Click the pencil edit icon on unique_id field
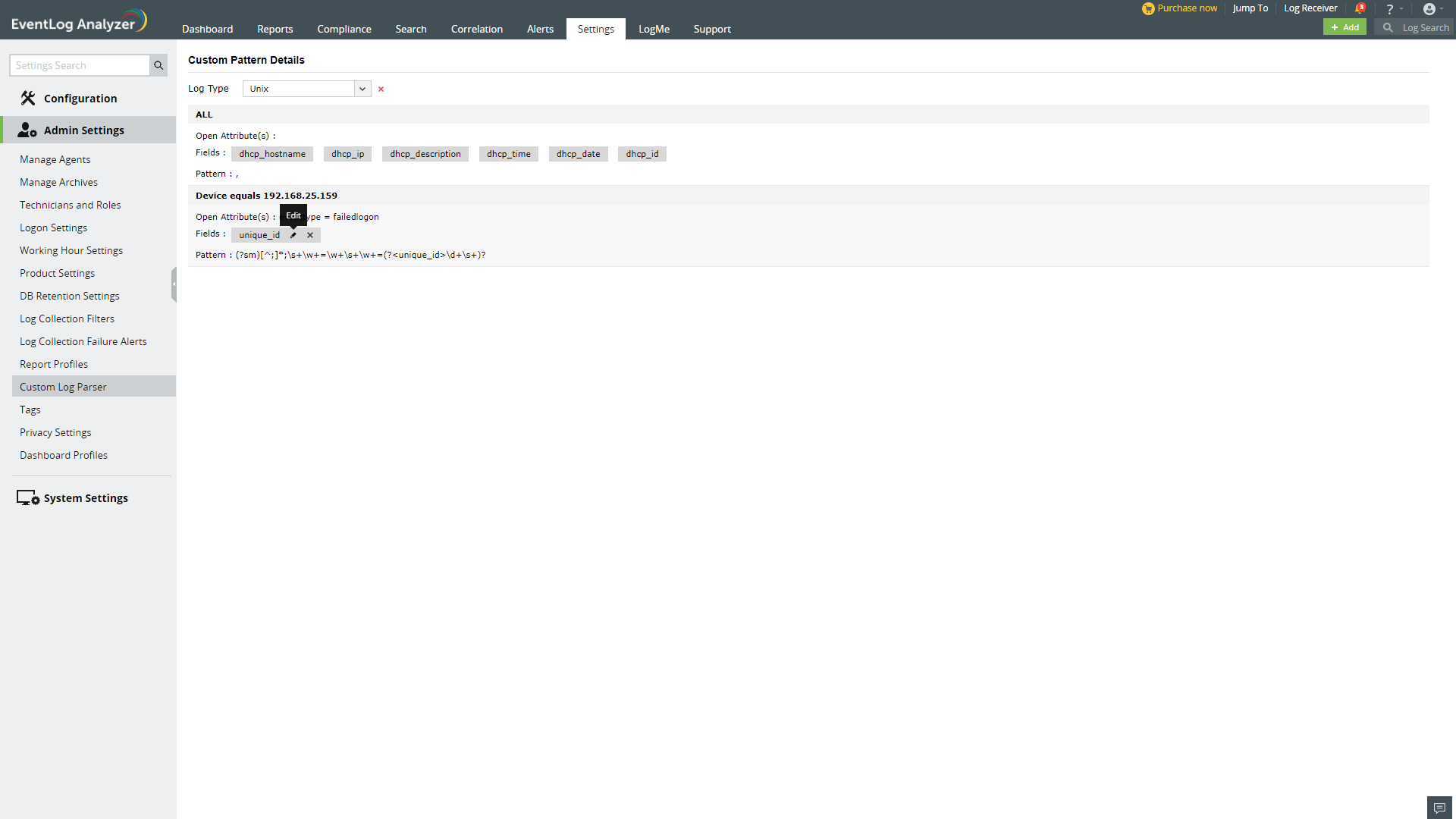Image resolution: width=1456 pixels, height=819 pixels. [x=293, y=235]
